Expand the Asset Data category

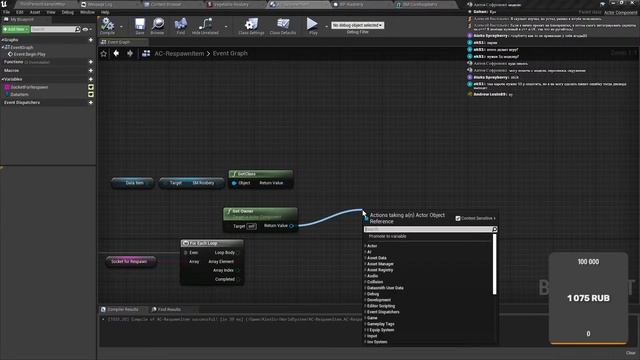coord(365,258)
